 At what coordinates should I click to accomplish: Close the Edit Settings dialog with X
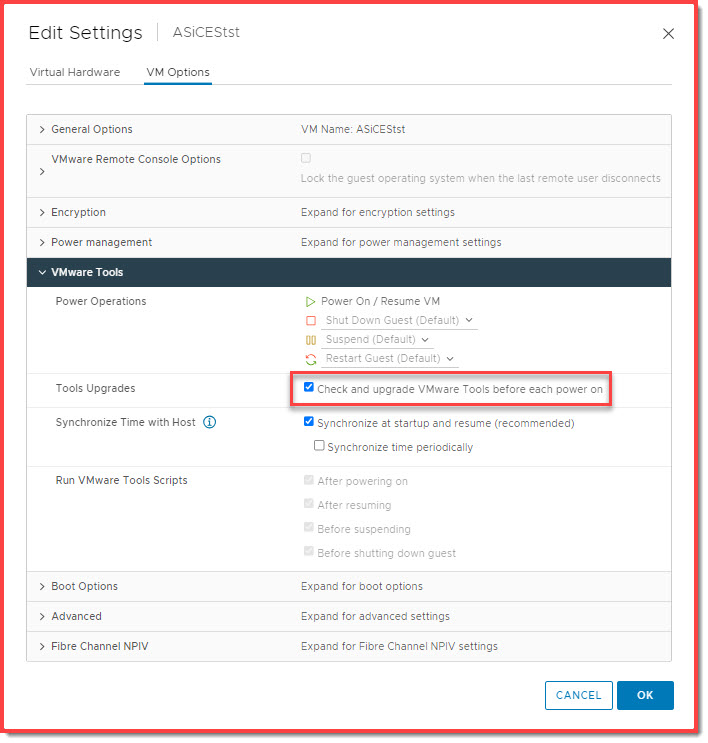click(x=669, y=34)
